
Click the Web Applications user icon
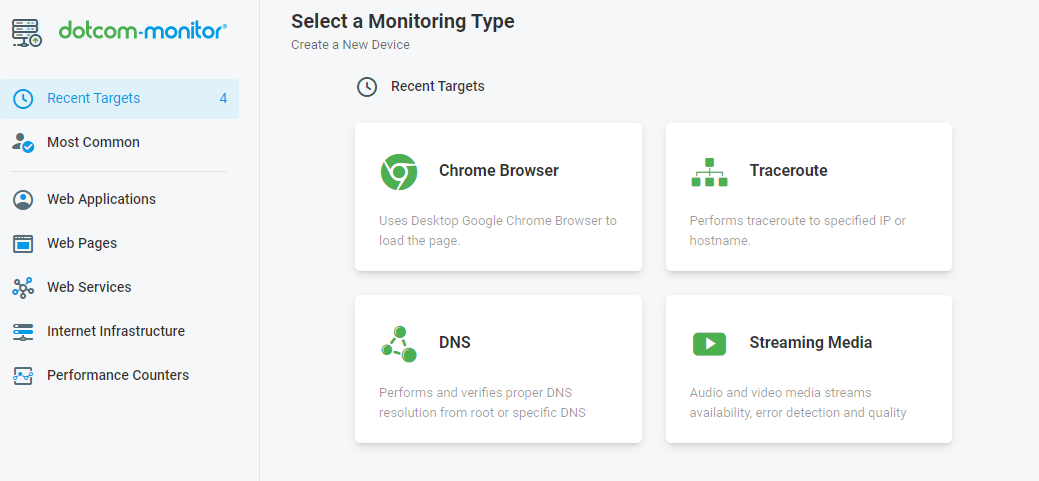pyautogui.click(x=23, y=199)
